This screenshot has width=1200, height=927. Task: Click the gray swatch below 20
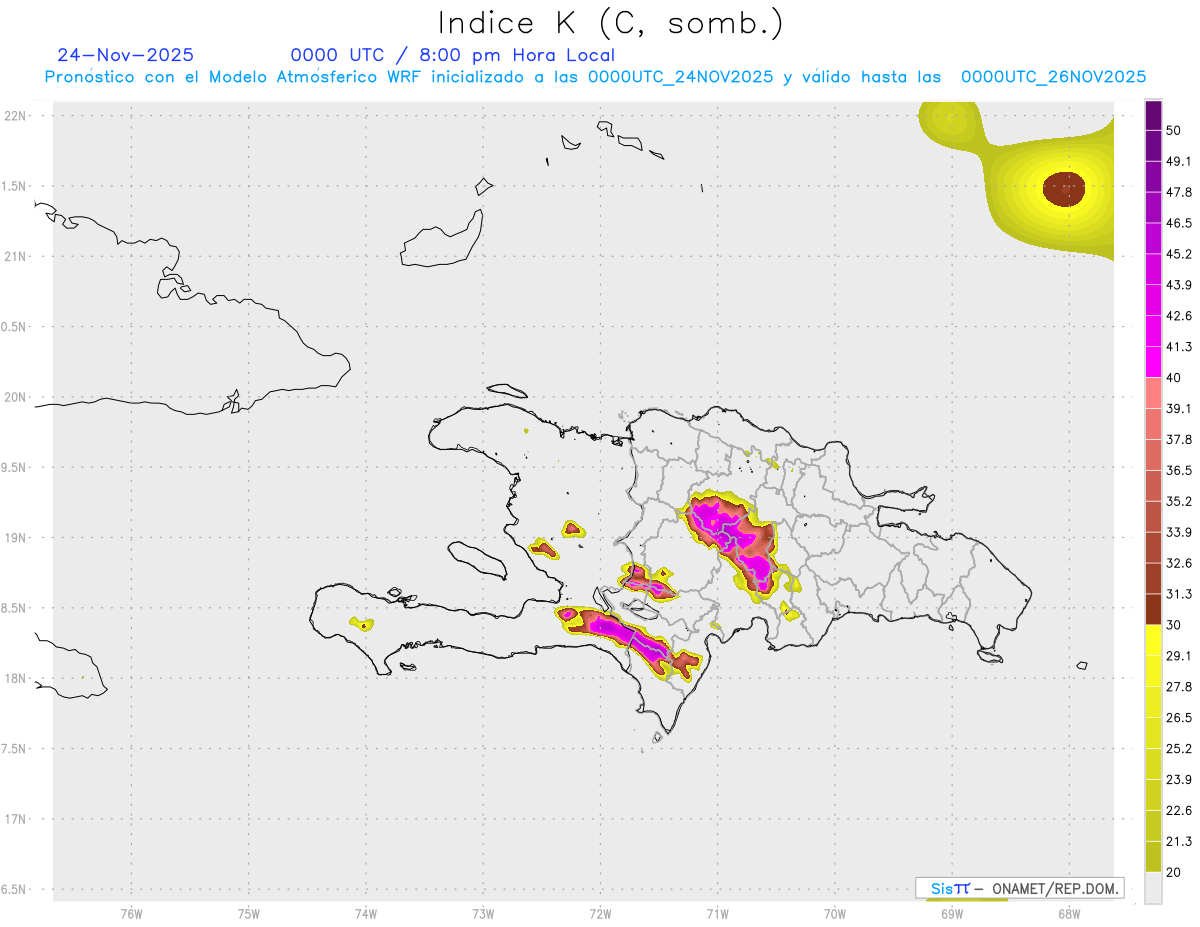click(1153, 887)
